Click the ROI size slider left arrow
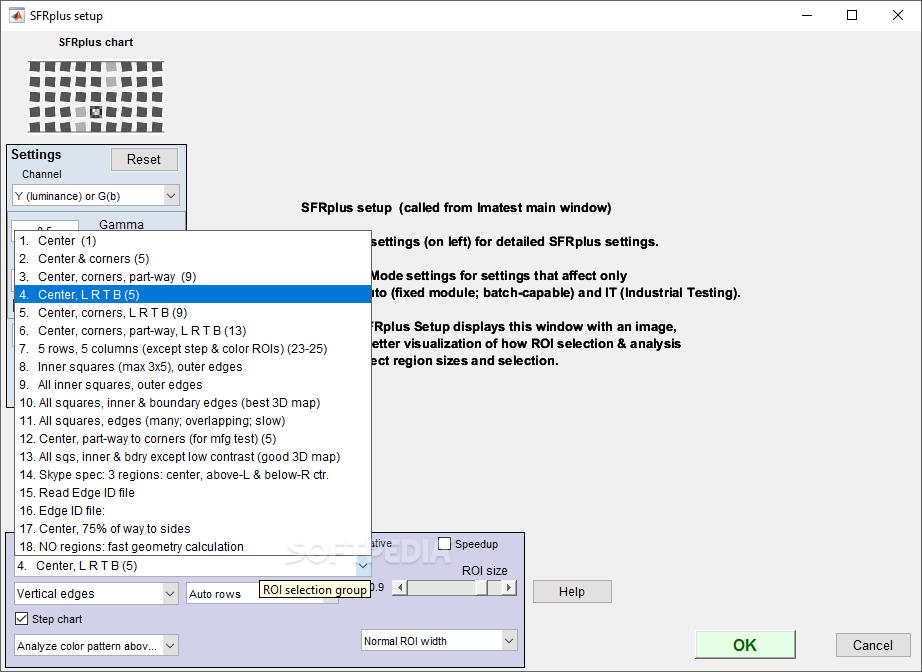The height and width of the screenshot is (672, 922). pyautogui.click(x=400, y=587)
